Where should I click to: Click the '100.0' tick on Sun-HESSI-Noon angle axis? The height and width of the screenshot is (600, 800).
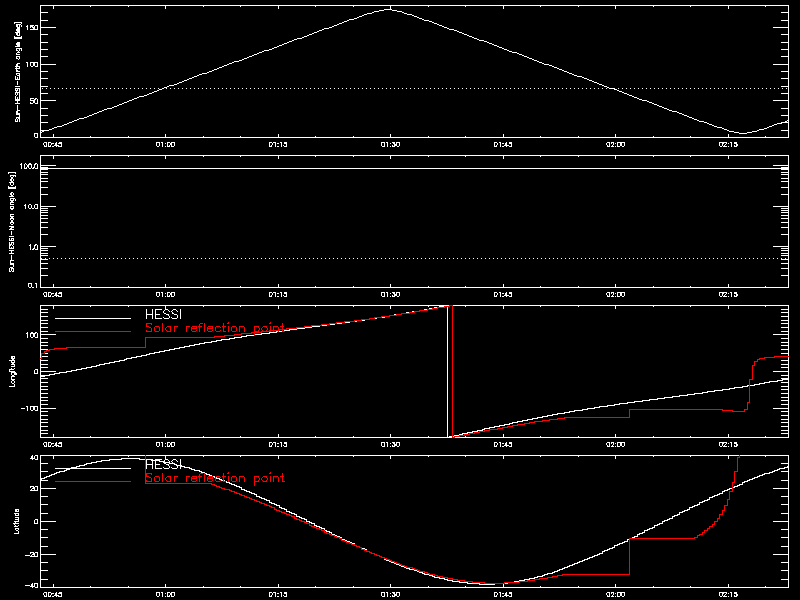29,166
